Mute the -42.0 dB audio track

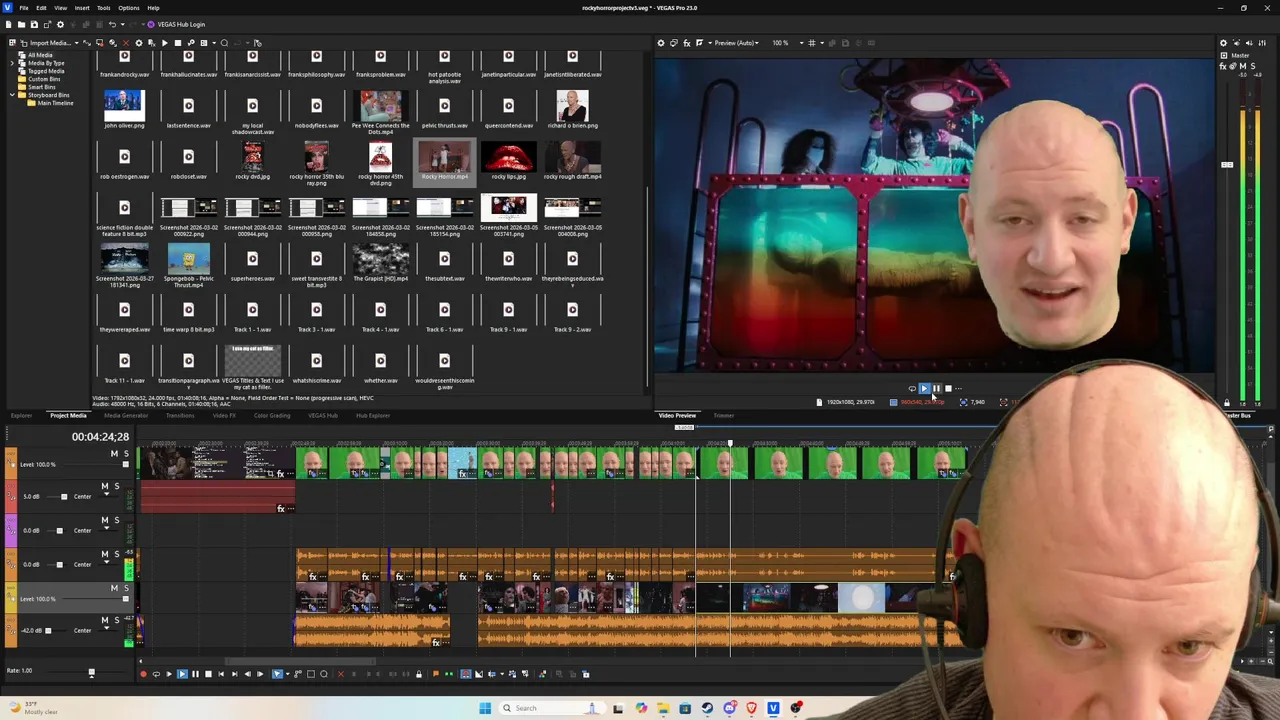pyautogui.click(x=105, y=621)
